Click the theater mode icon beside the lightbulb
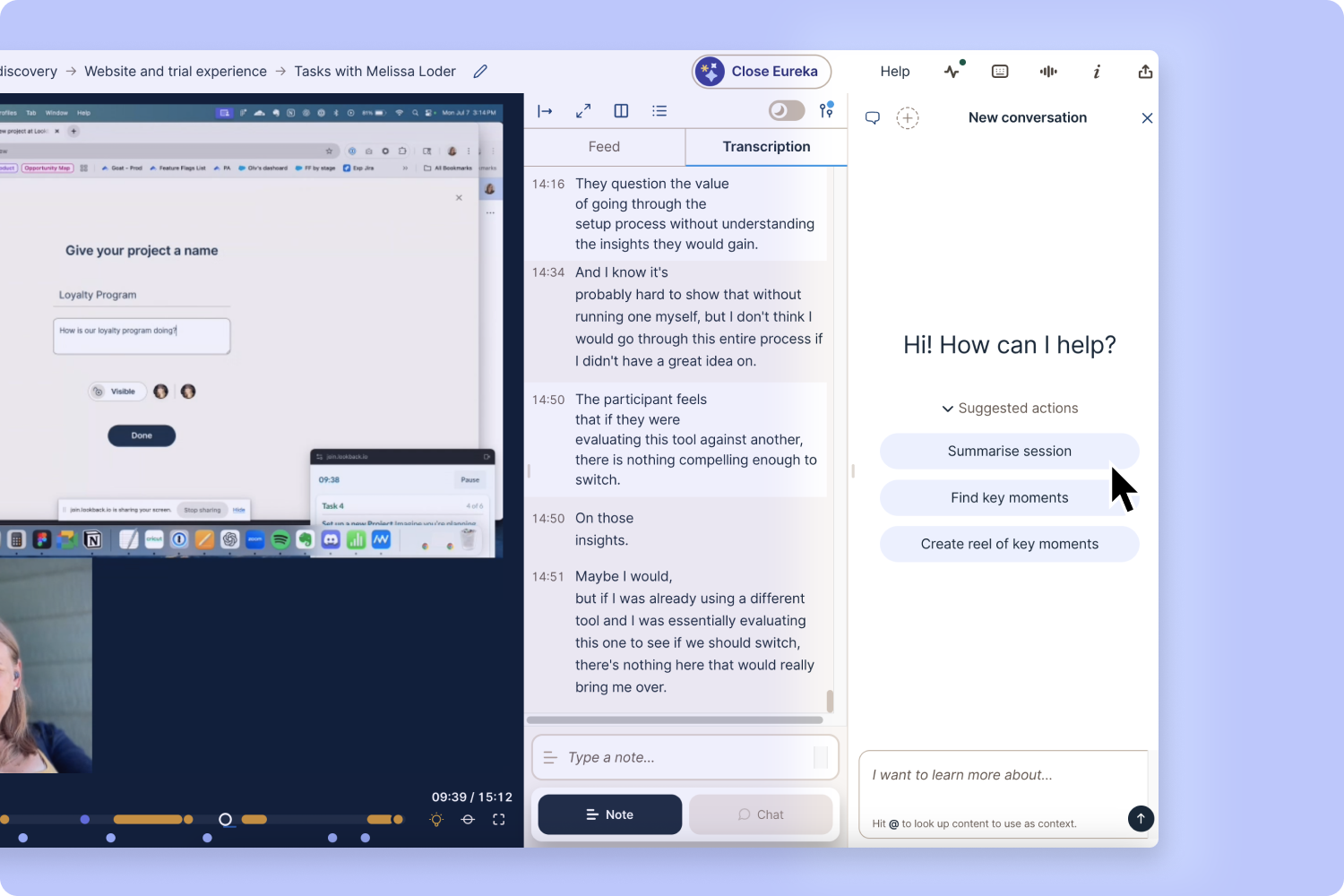Screen dimensions: 1344x896 point(468,819)
